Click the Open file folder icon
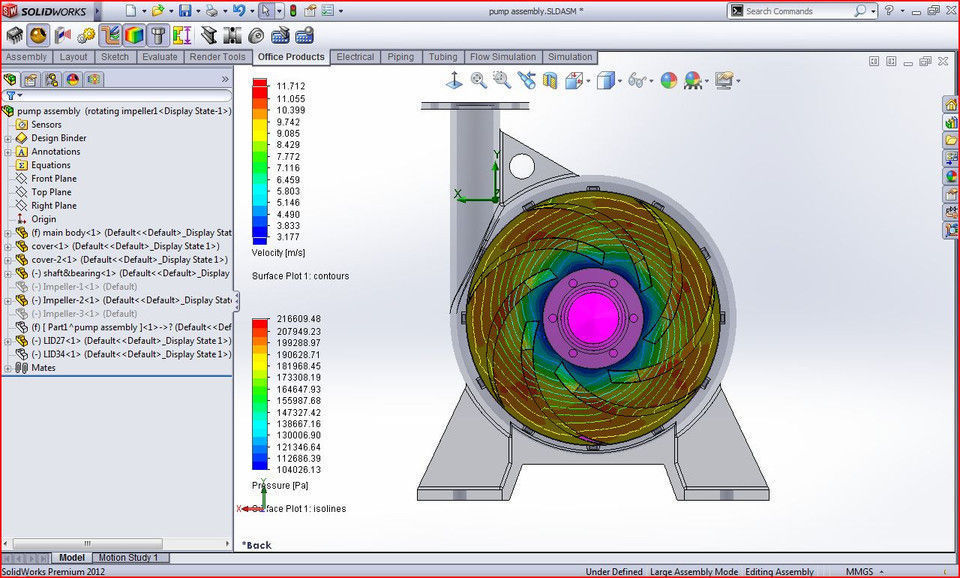This screenshot has height=578, width=960. [157, 10]
